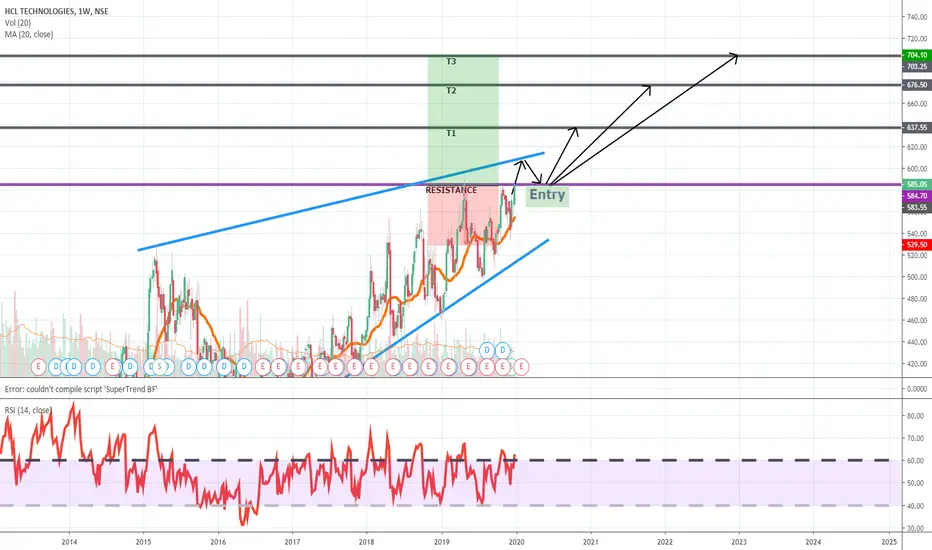Select the T2 target label
This screenshot has height=550, width=932.
coord(451,90)
